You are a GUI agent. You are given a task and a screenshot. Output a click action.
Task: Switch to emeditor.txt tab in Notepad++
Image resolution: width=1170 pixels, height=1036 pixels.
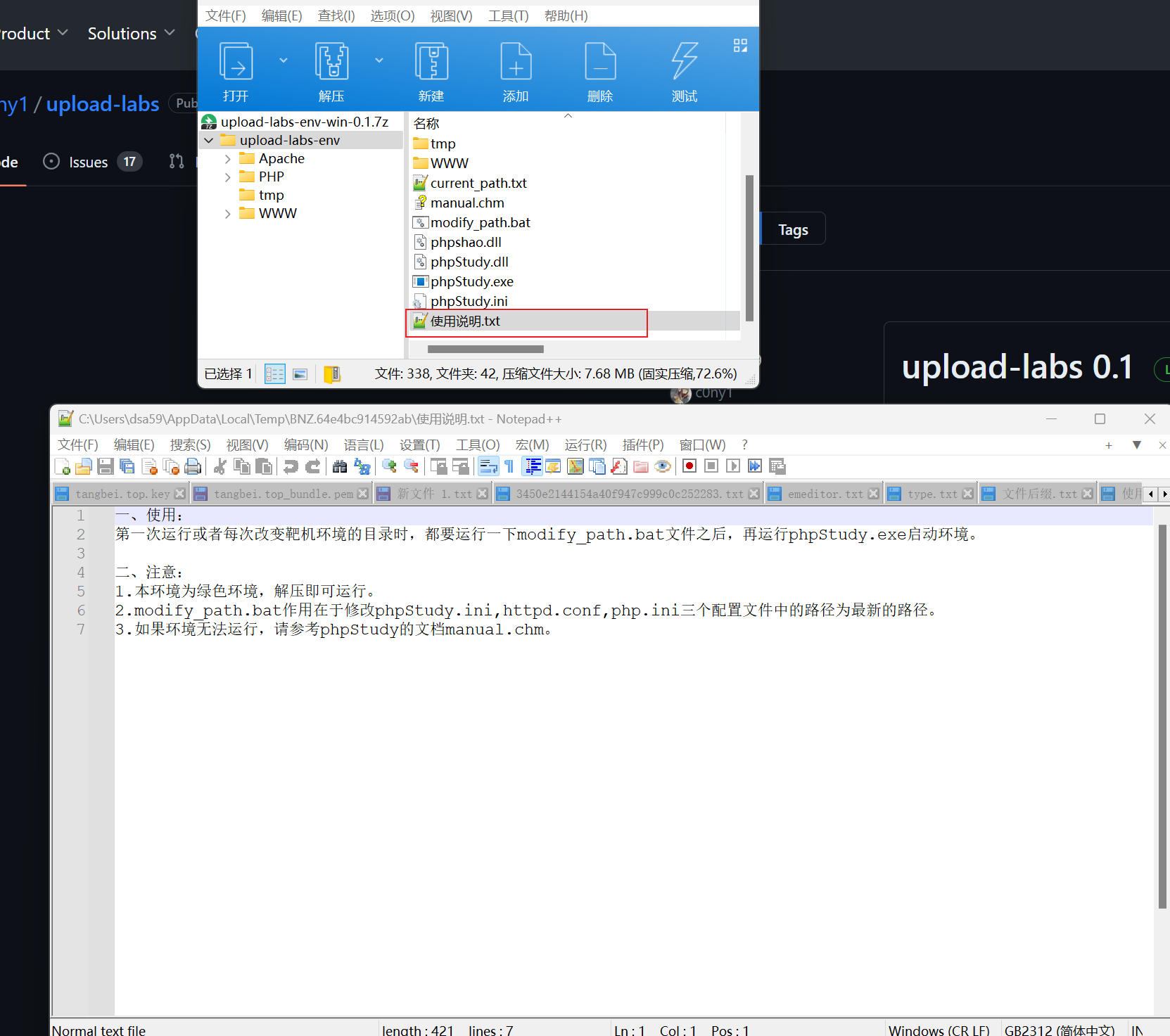tap(824, 494)
